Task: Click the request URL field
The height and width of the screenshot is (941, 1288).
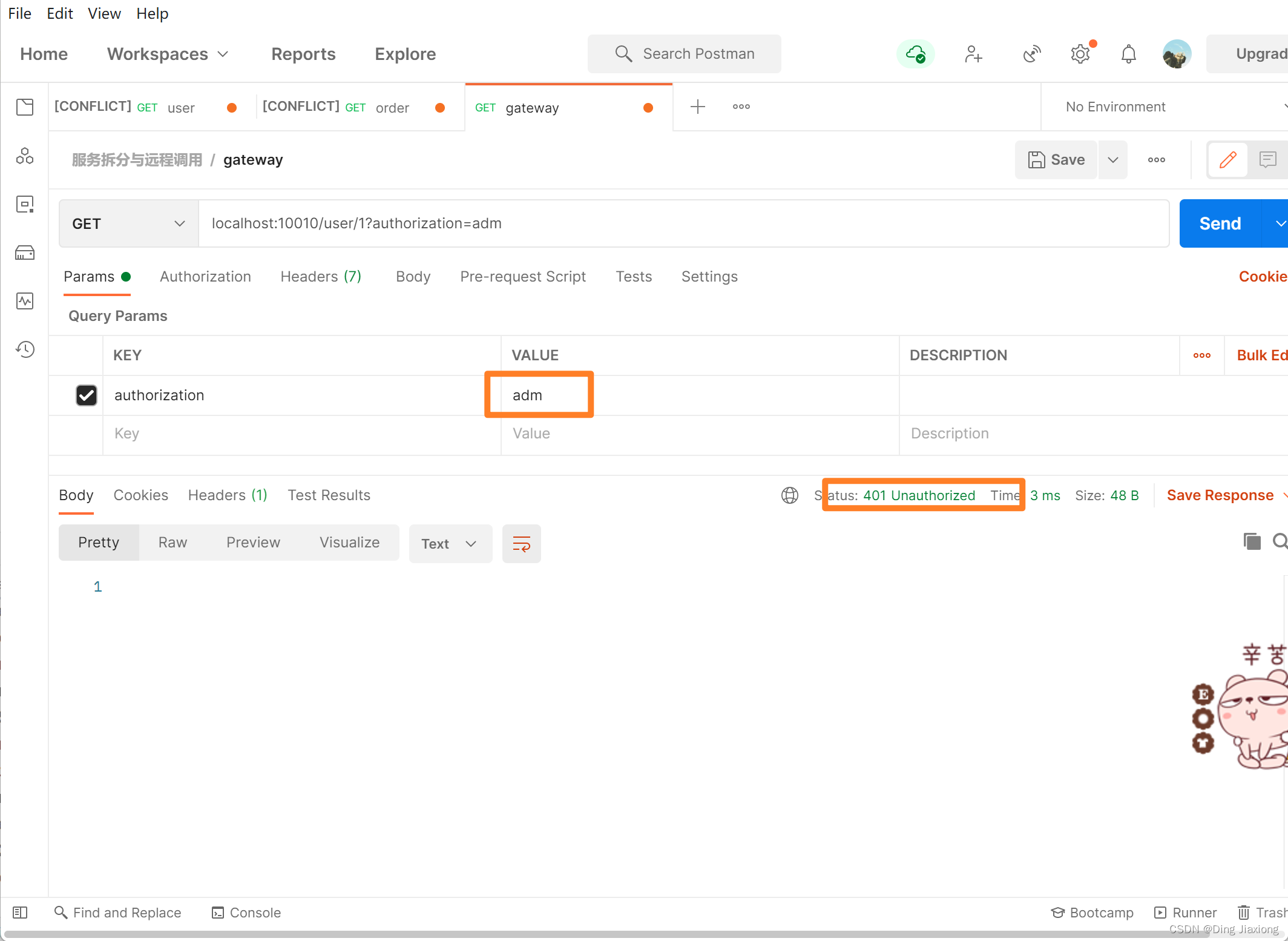Action: click(683, 223)
